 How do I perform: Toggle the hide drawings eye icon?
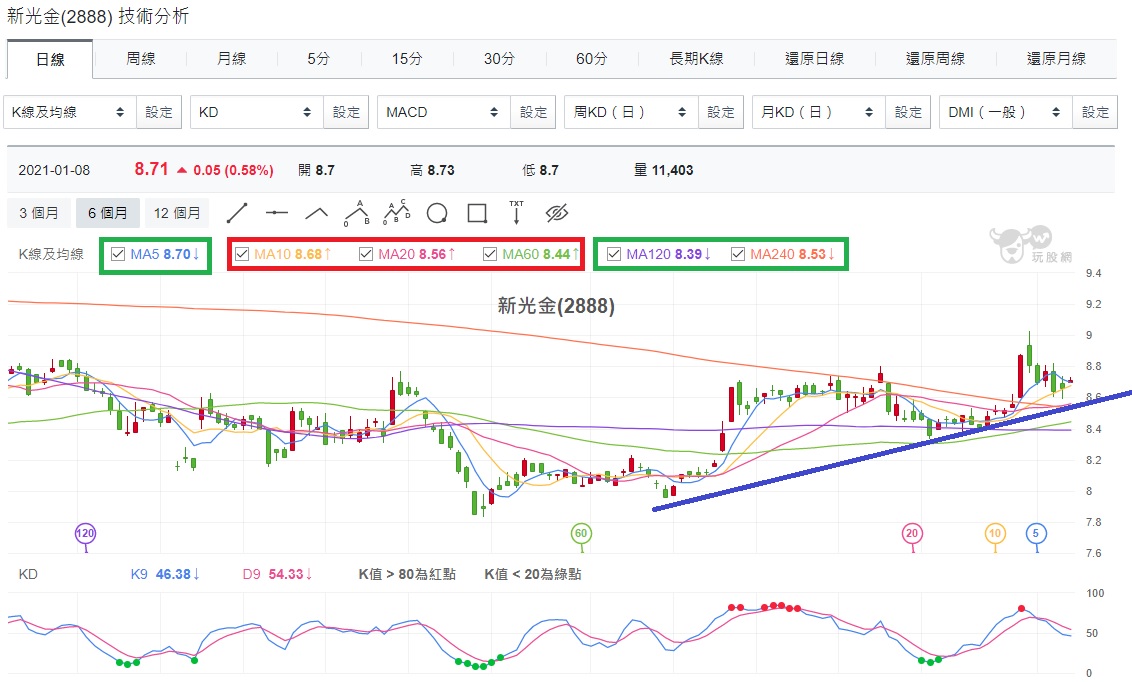tap(557, 213)
